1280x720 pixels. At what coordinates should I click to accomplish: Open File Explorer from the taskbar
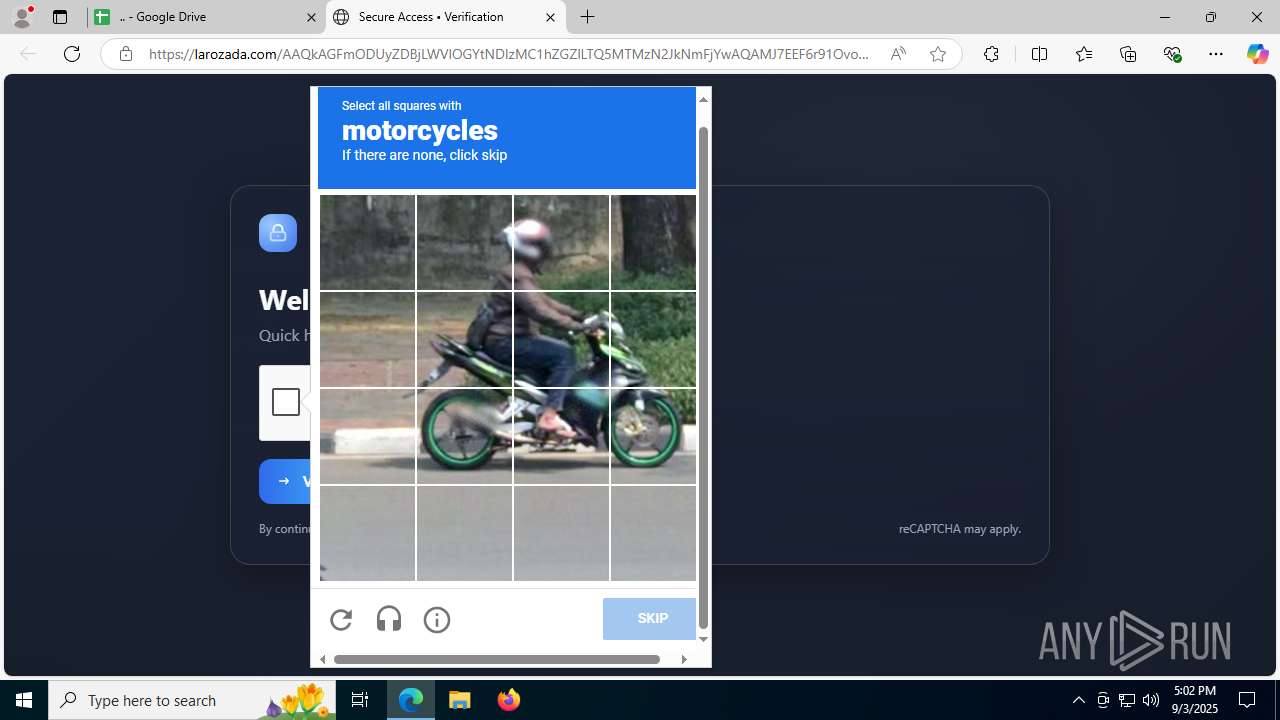tap(460, 700)
